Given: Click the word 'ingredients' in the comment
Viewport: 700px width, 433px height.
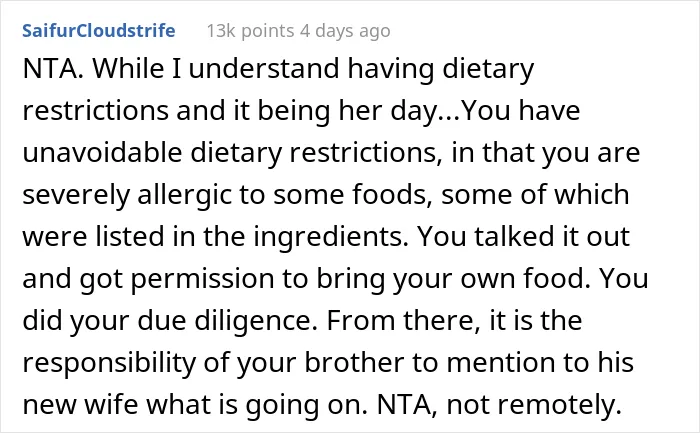Looking at the screenshot, I should coord(331,237).
